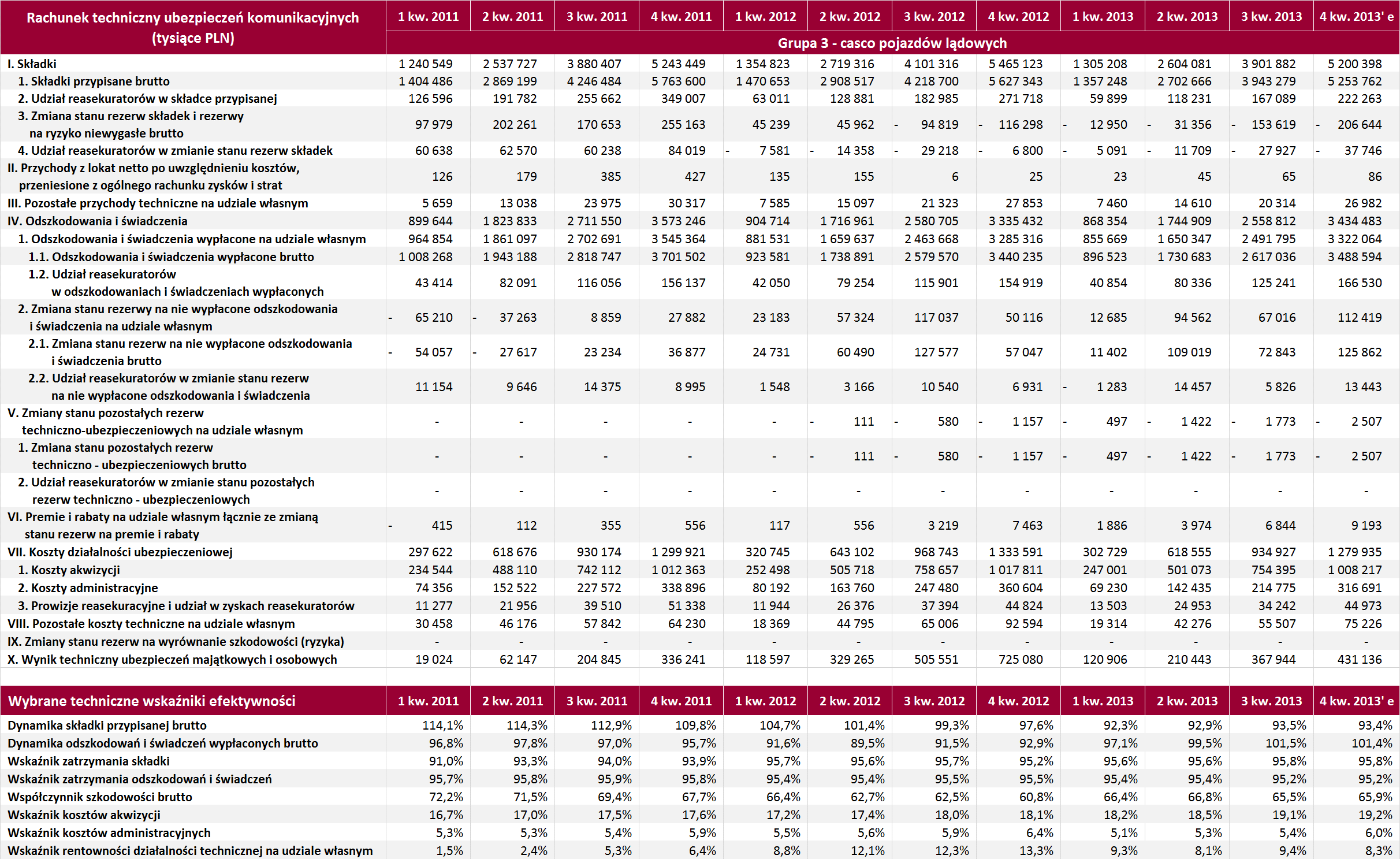
Task: Click the '3 kw. 2012' header in upper table
Action: pyautogui.click(x=934, y=16)
